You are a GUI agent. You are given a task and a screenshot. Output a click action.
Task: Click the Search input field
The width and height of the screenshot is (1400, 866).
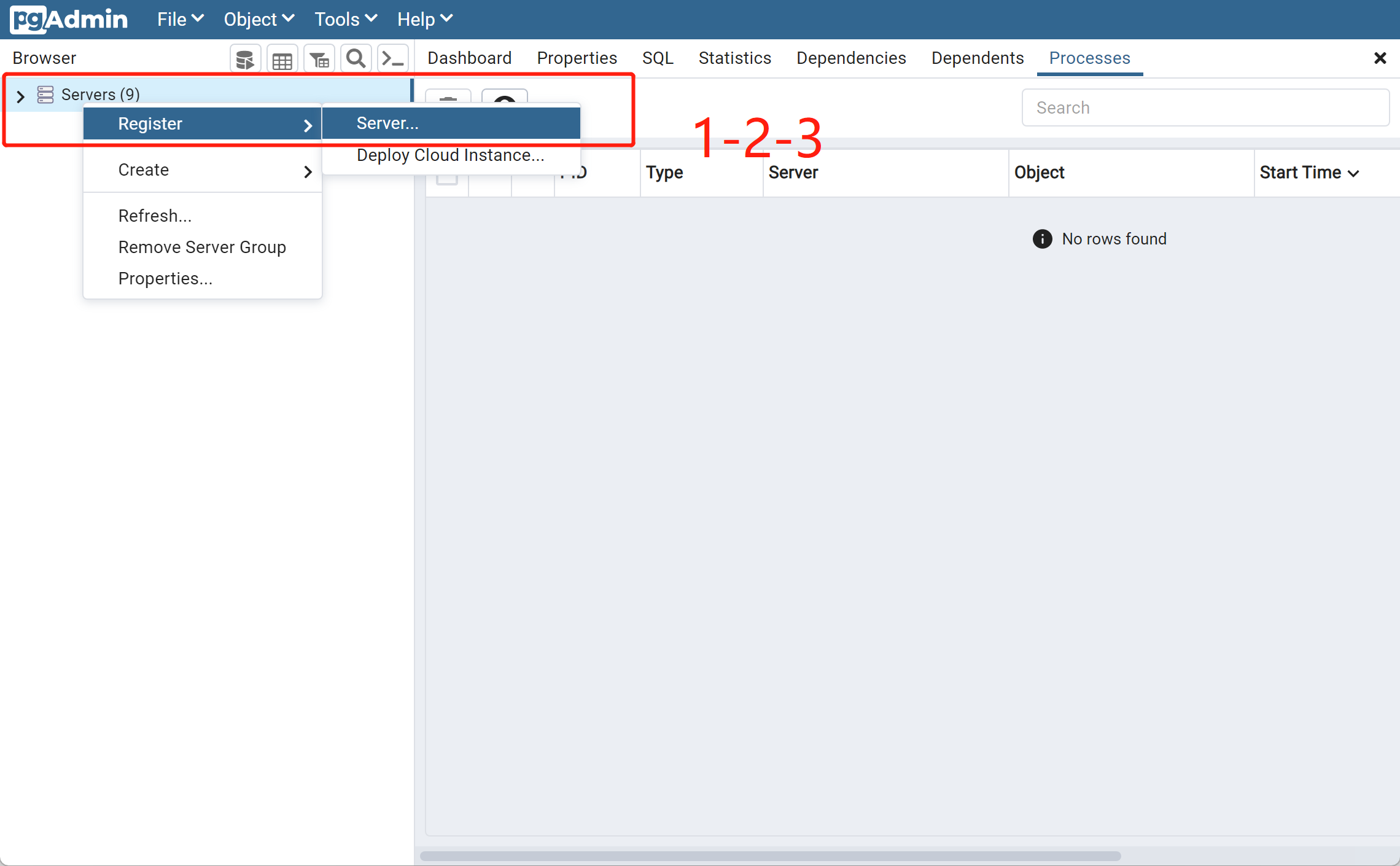(1205, 107)
